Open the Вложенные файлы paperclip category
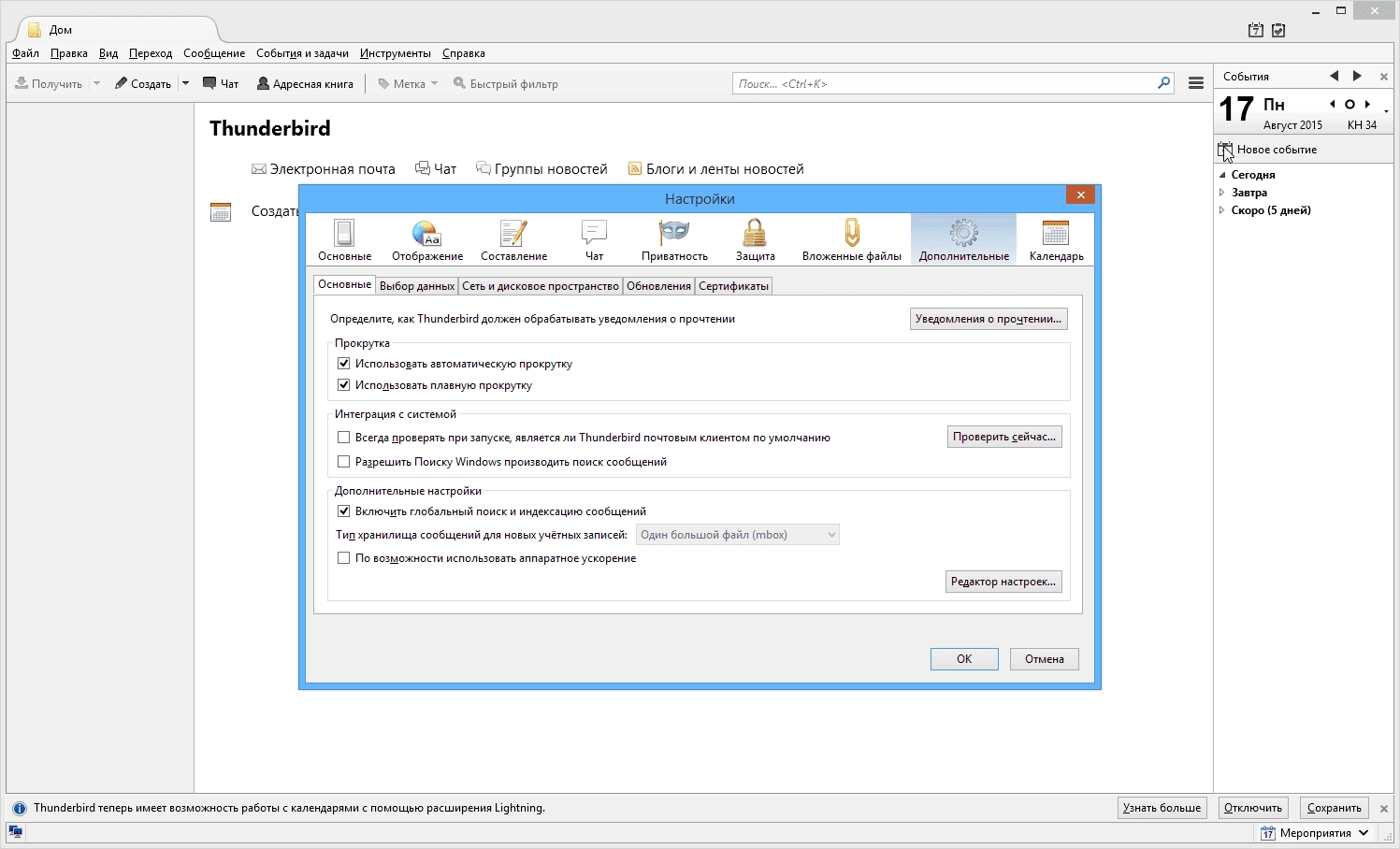The image size is (1400, 849). click(x=851, y=239)
